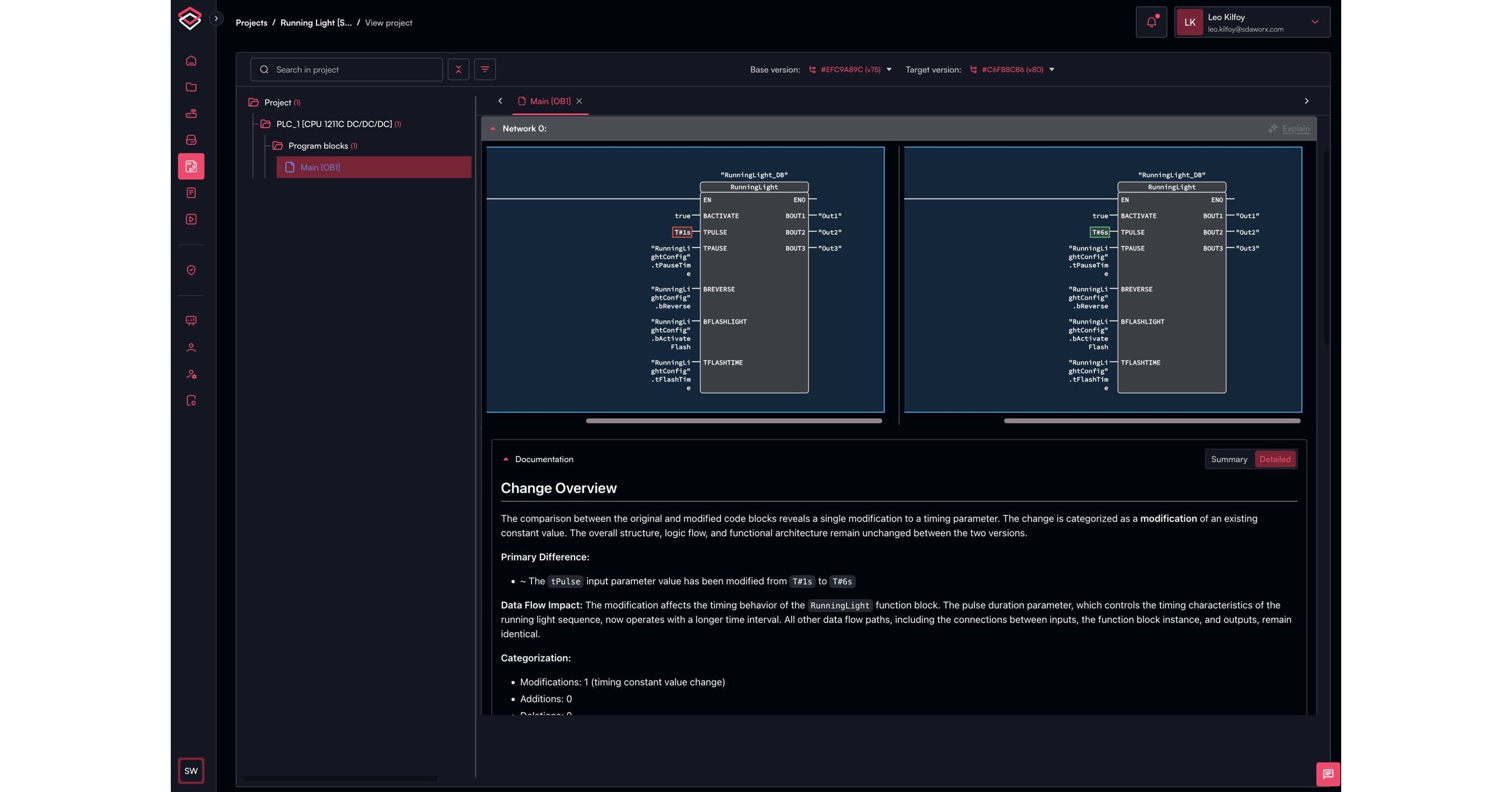1512x792 pixels.
Task: Open the Home panel in the sidebar
Action: point(191,60)
